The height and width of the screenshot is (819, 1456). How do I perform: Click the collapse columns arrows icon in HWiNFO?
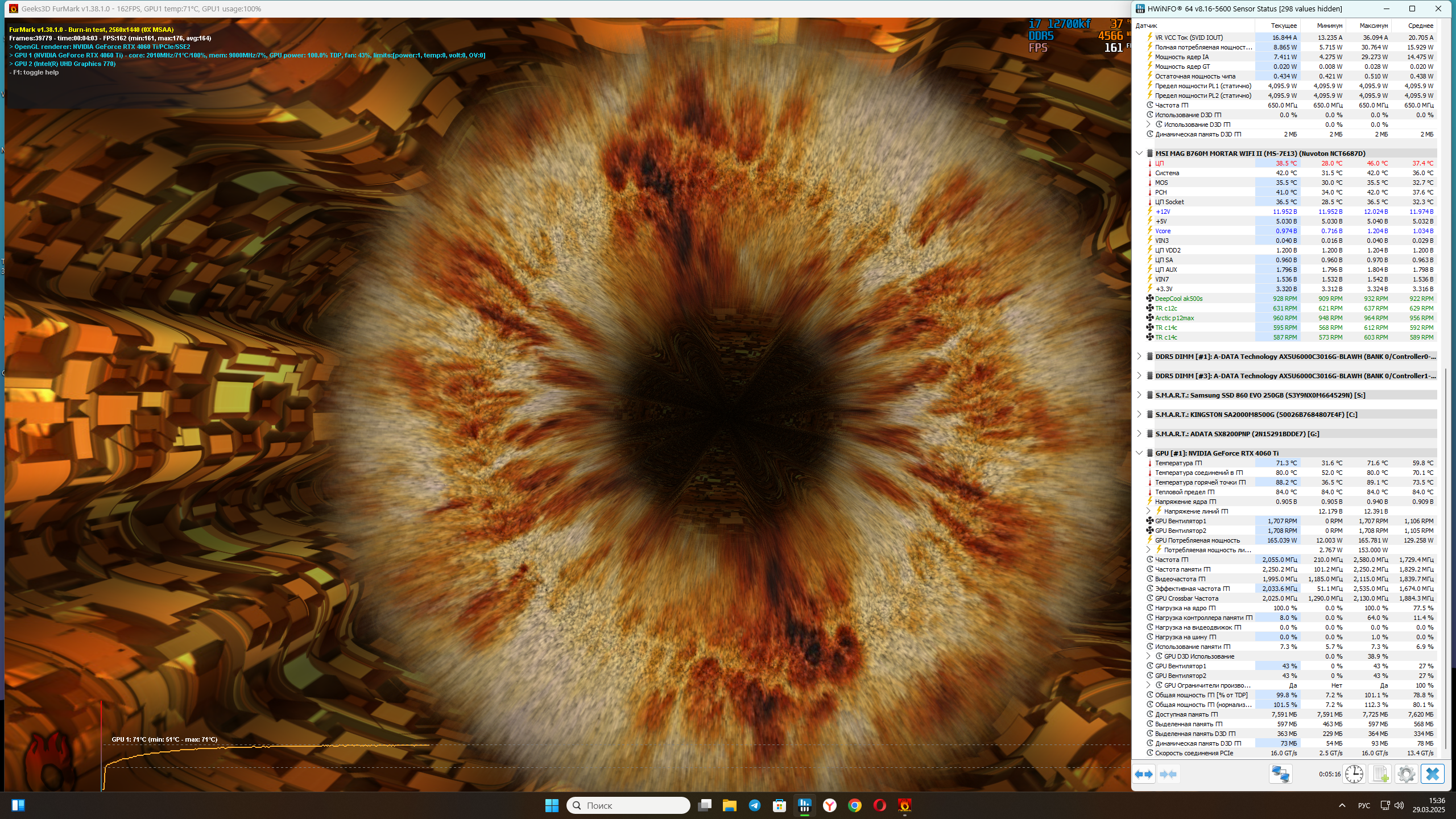[1168, 774]
